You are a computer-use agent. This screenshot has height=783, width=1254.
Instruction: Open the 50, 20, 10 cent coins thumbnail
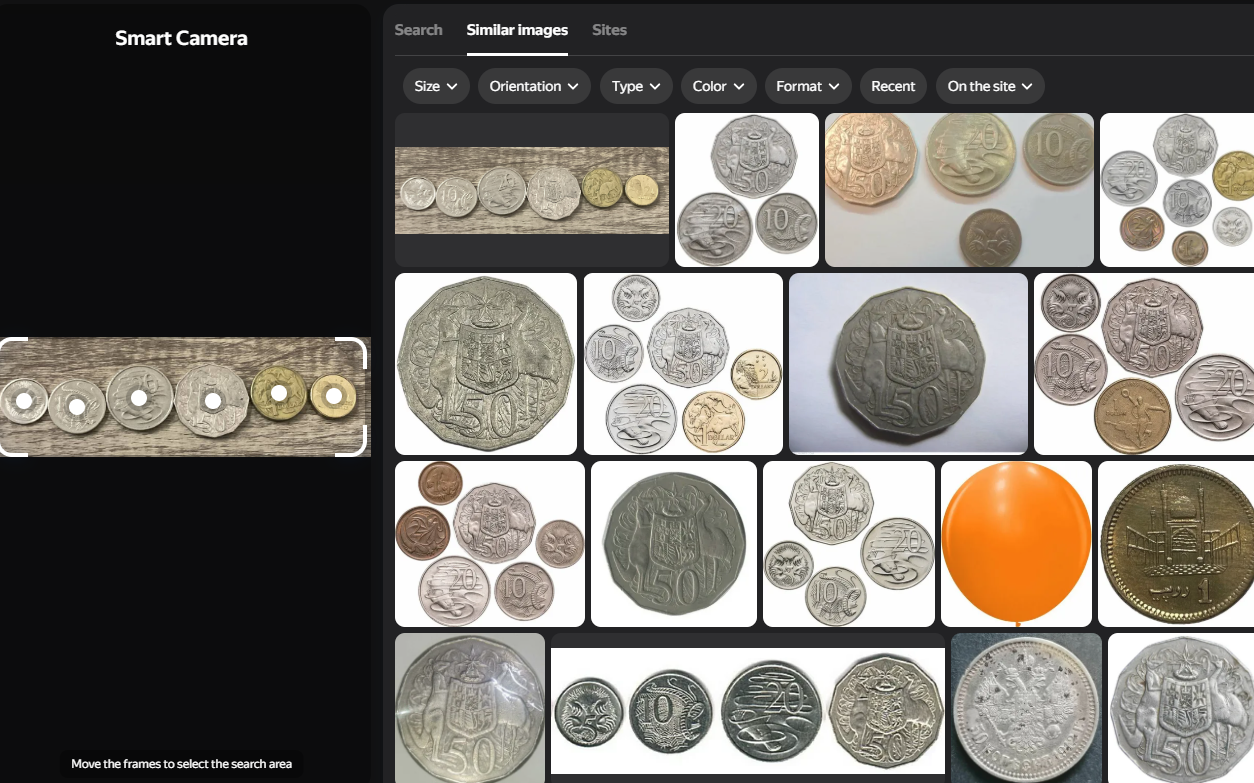point(747,190)
